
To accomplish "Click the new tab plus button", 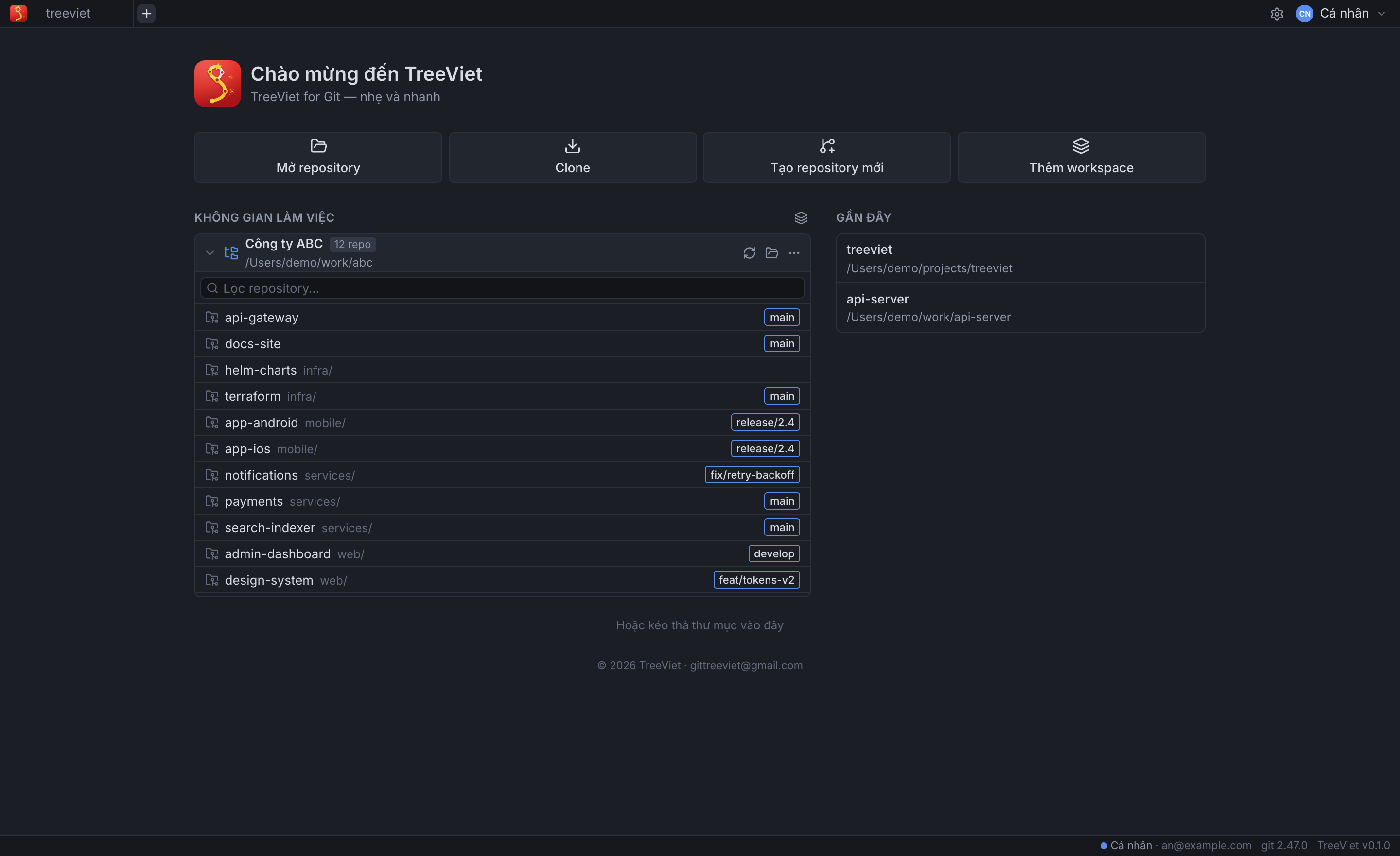I will 147,14.
